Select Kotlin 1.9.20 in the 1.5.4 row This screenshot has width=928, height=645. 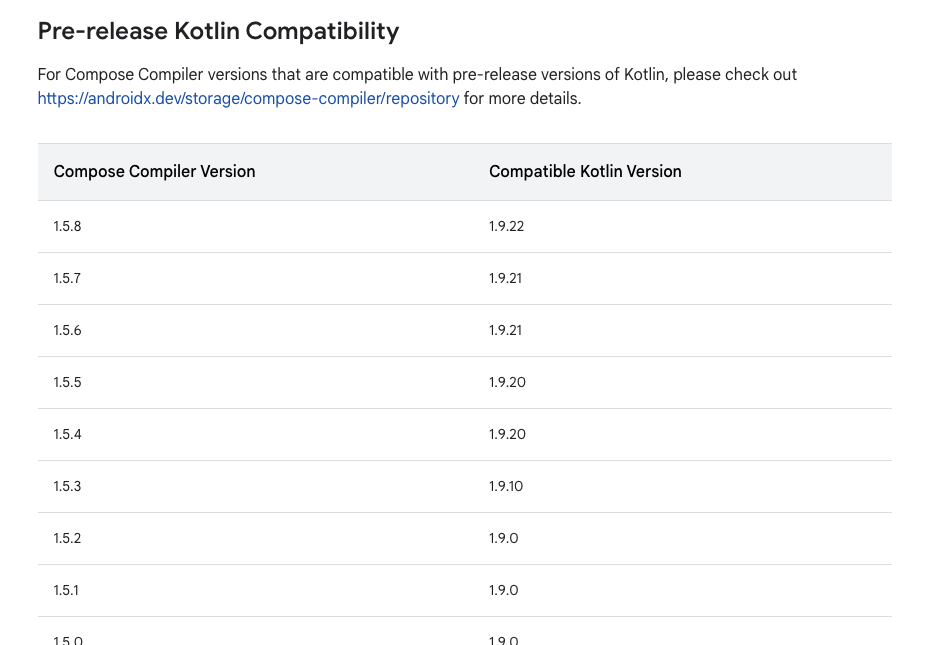(x=507, y=434)
